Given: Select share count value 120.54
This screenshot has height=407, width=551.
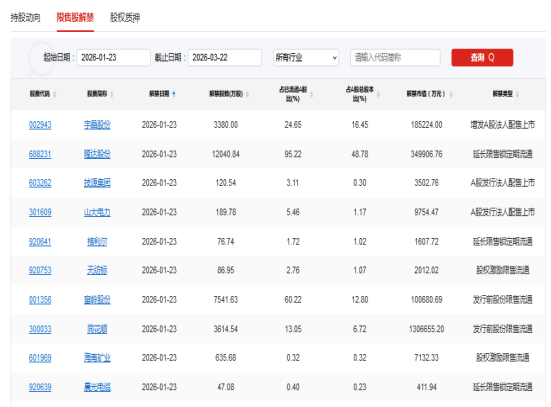Looking at the screenshot, I should [x=226, y=183].
